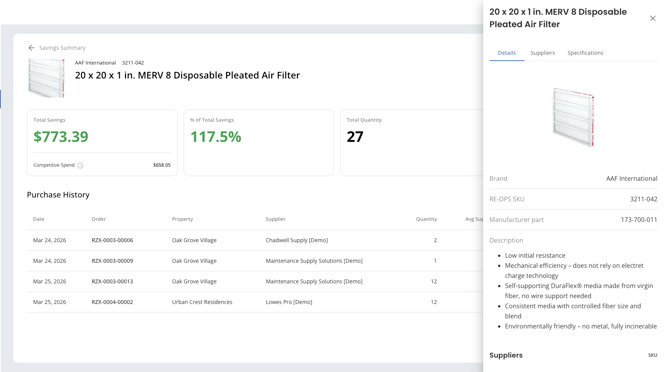Click Urban Crest Residences property cell
Screen dimensions: 670x372
[x=202, y=302]
